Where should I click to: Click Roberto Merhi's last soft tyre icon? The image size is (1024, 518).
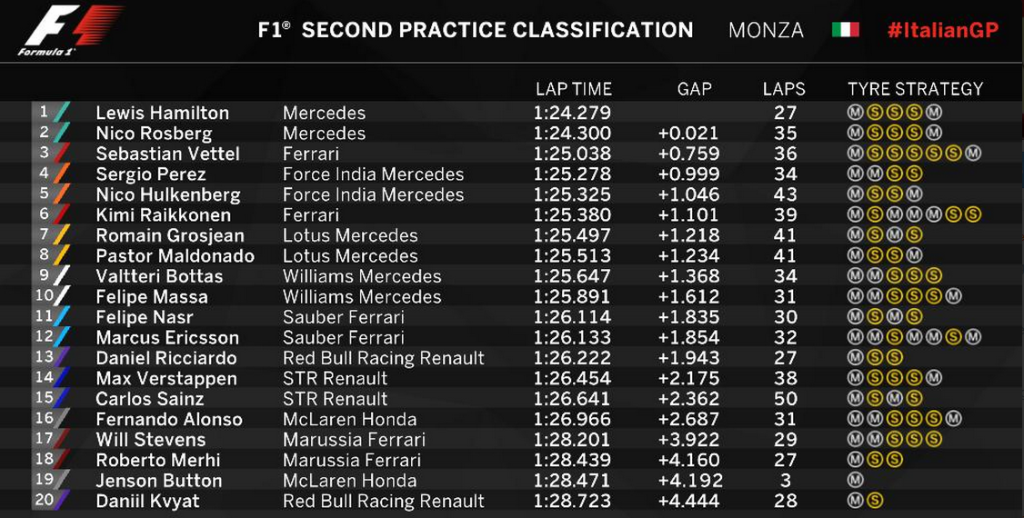(x=895, y=460)
